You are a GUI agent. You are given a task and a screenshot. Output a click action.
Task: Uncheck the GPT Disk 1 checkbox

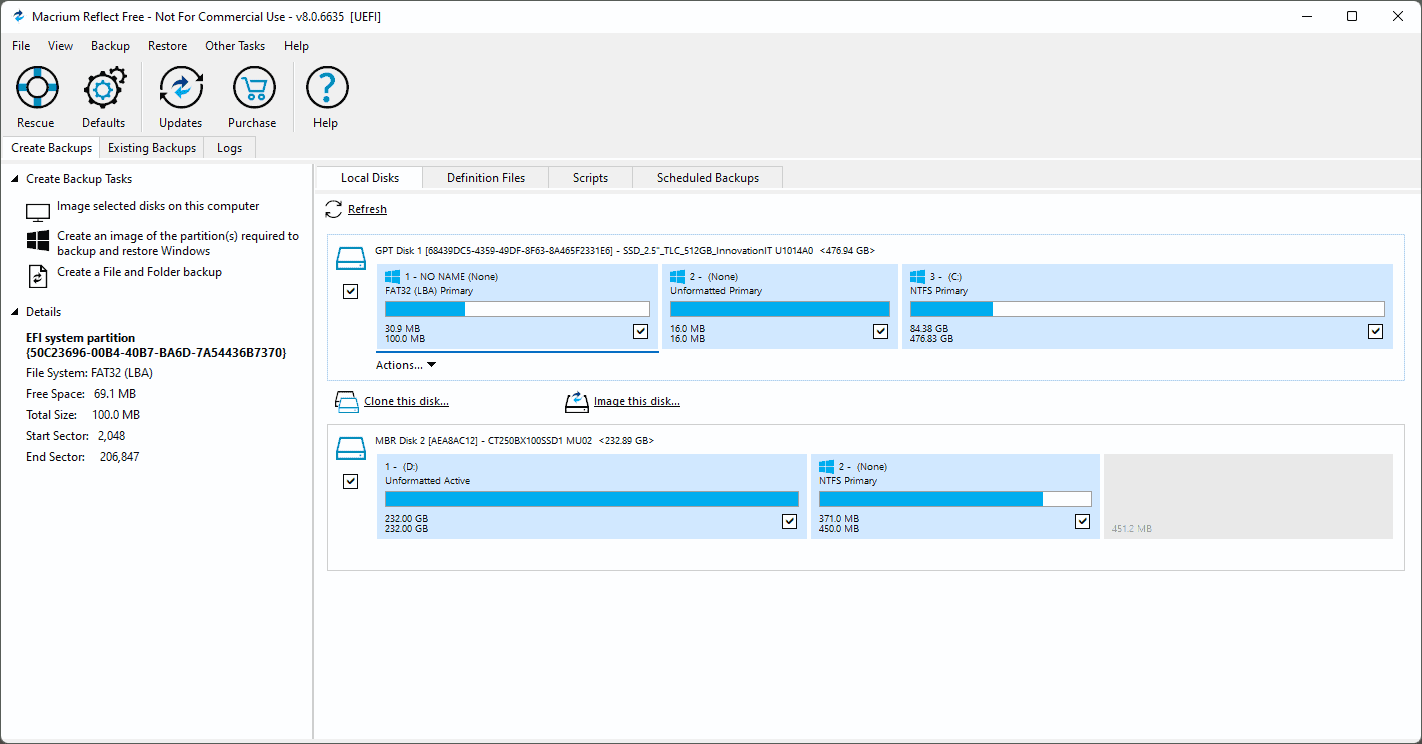pos(350,292)
